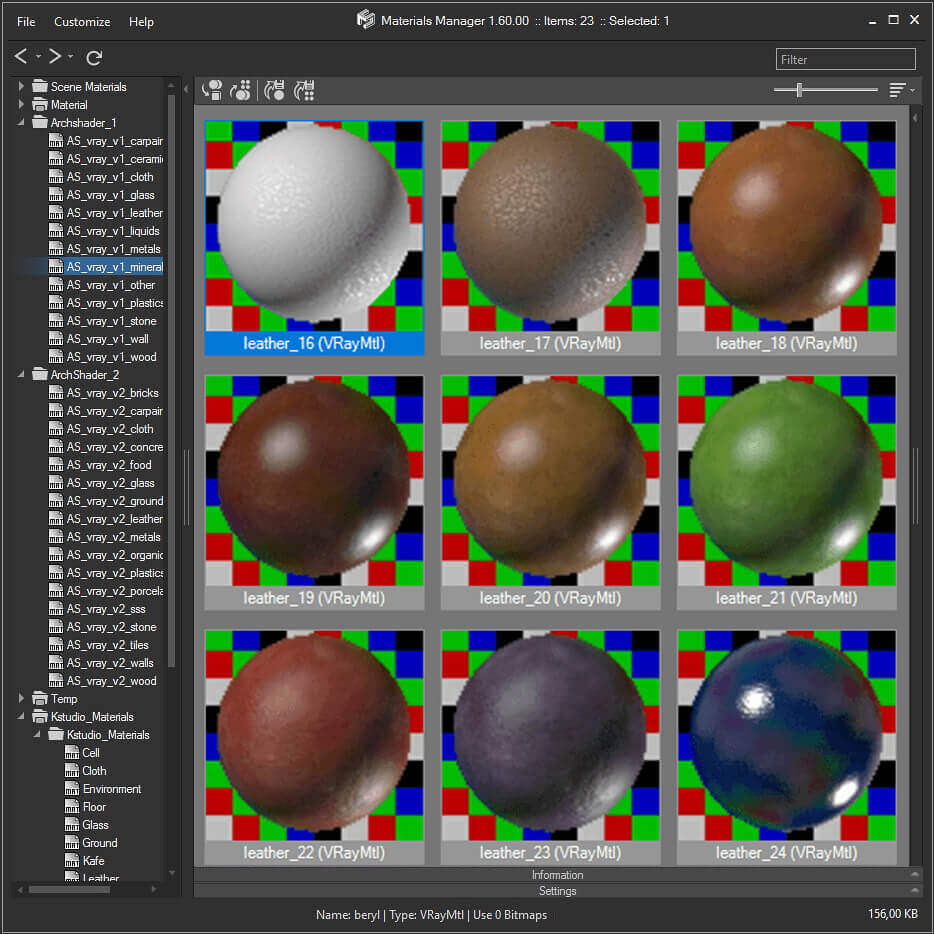Click the Materials Manager logo icon in title bar

366,20
